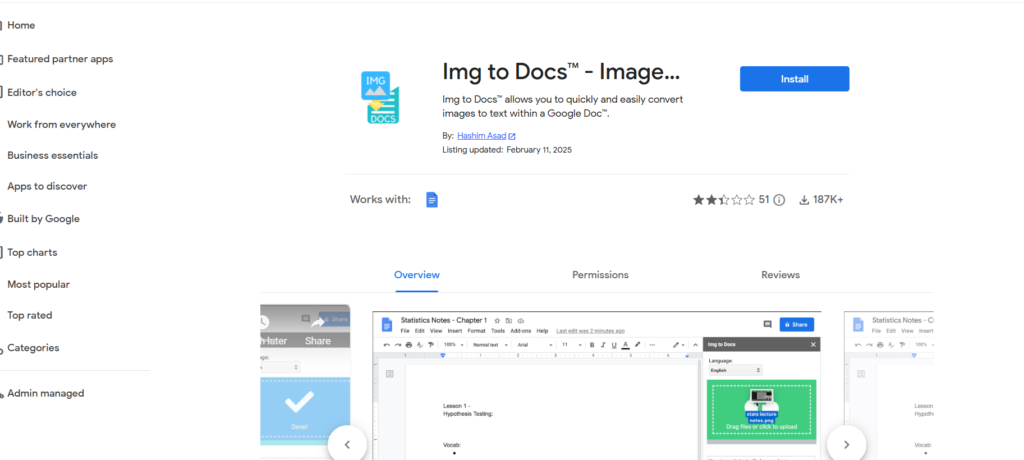
Task: Switch to the Overview tab
Action: click(417, 275)
